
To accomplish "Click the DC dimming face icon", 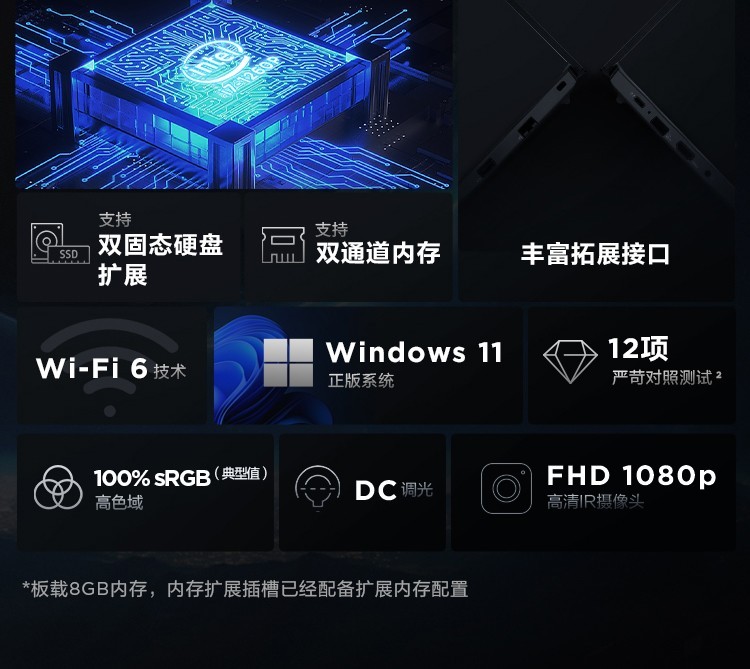I will [x=318, y=488].
